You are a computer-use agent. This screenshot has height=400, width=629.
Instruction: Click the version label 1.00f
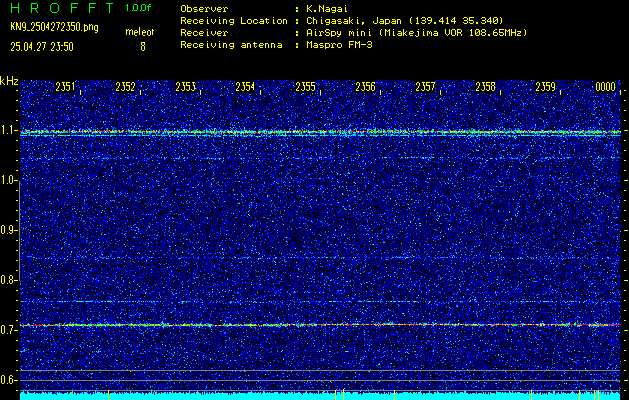(138, 8)
